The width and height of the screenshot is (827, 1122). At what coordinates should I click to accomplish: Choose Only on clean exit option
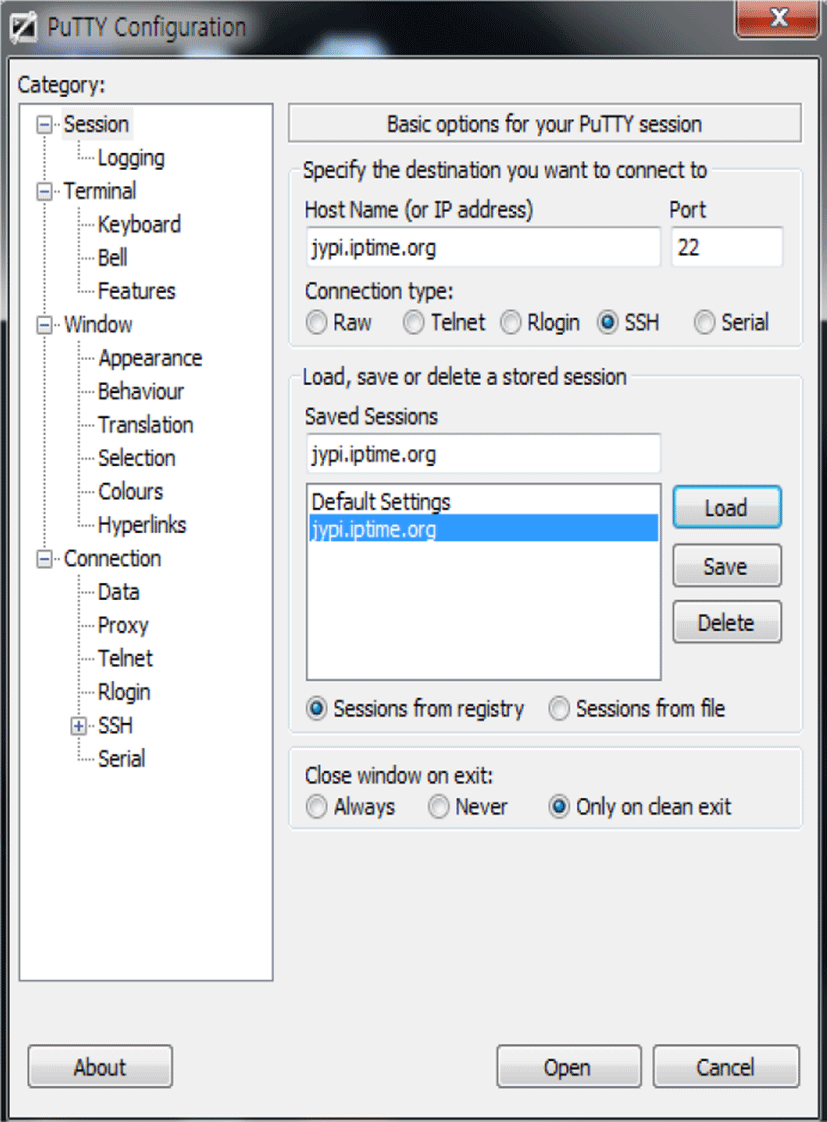pos(559,807)
